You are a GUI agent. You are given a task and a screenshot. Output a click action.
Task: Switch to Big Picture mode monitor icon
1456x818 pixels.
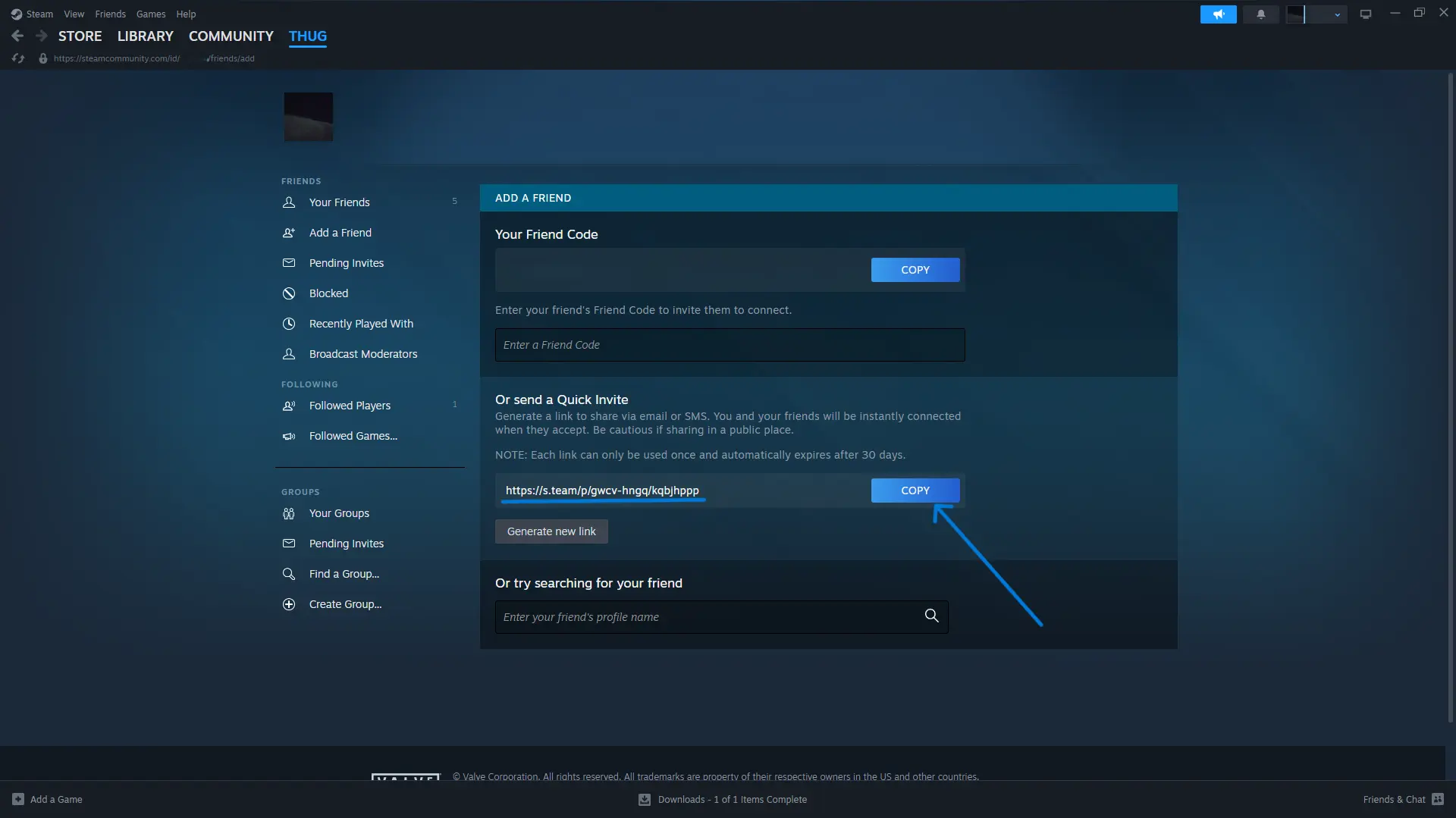coord(1366,14)
